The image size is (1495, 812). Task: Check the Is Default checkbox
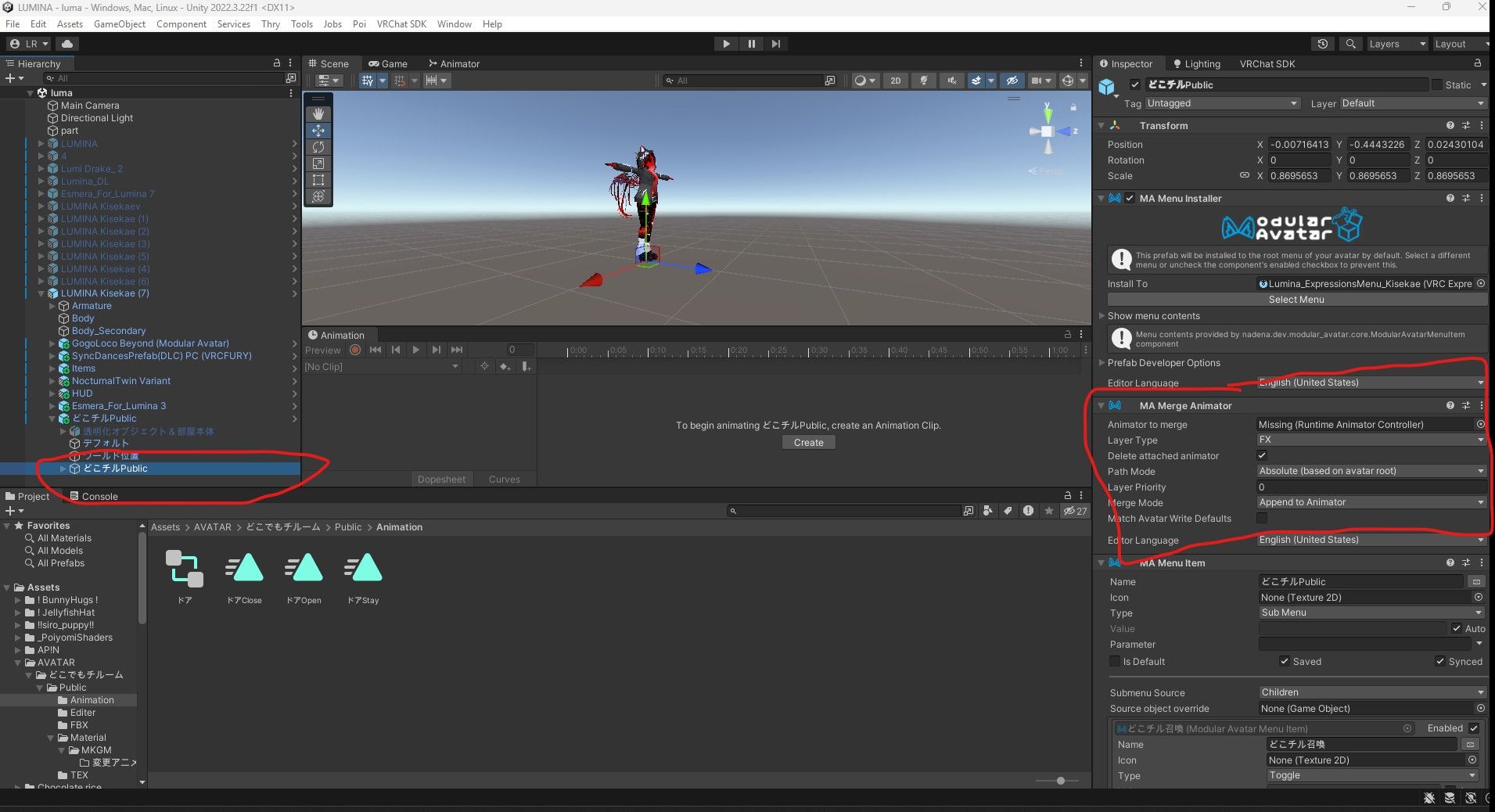pos(1115,661)
